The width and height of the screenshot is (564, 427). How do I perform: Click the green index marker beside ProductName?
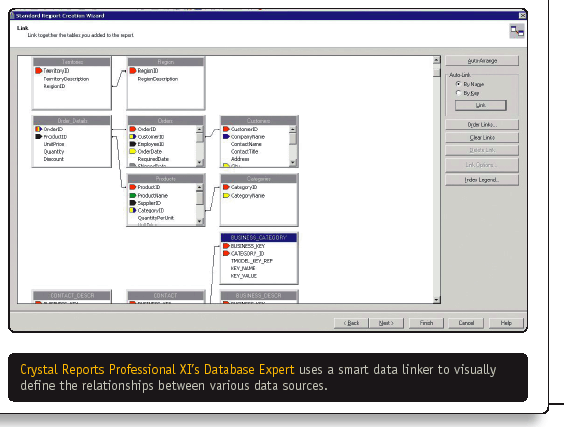tap(133, 195)
